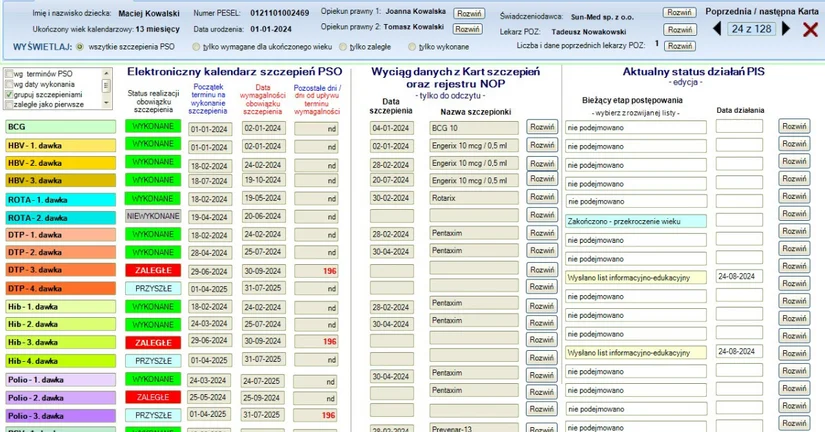825x432 pixels.
Task: Toggle the 'grupuj szczepieniami' checkbox
Action: click(x=9, y=95)
